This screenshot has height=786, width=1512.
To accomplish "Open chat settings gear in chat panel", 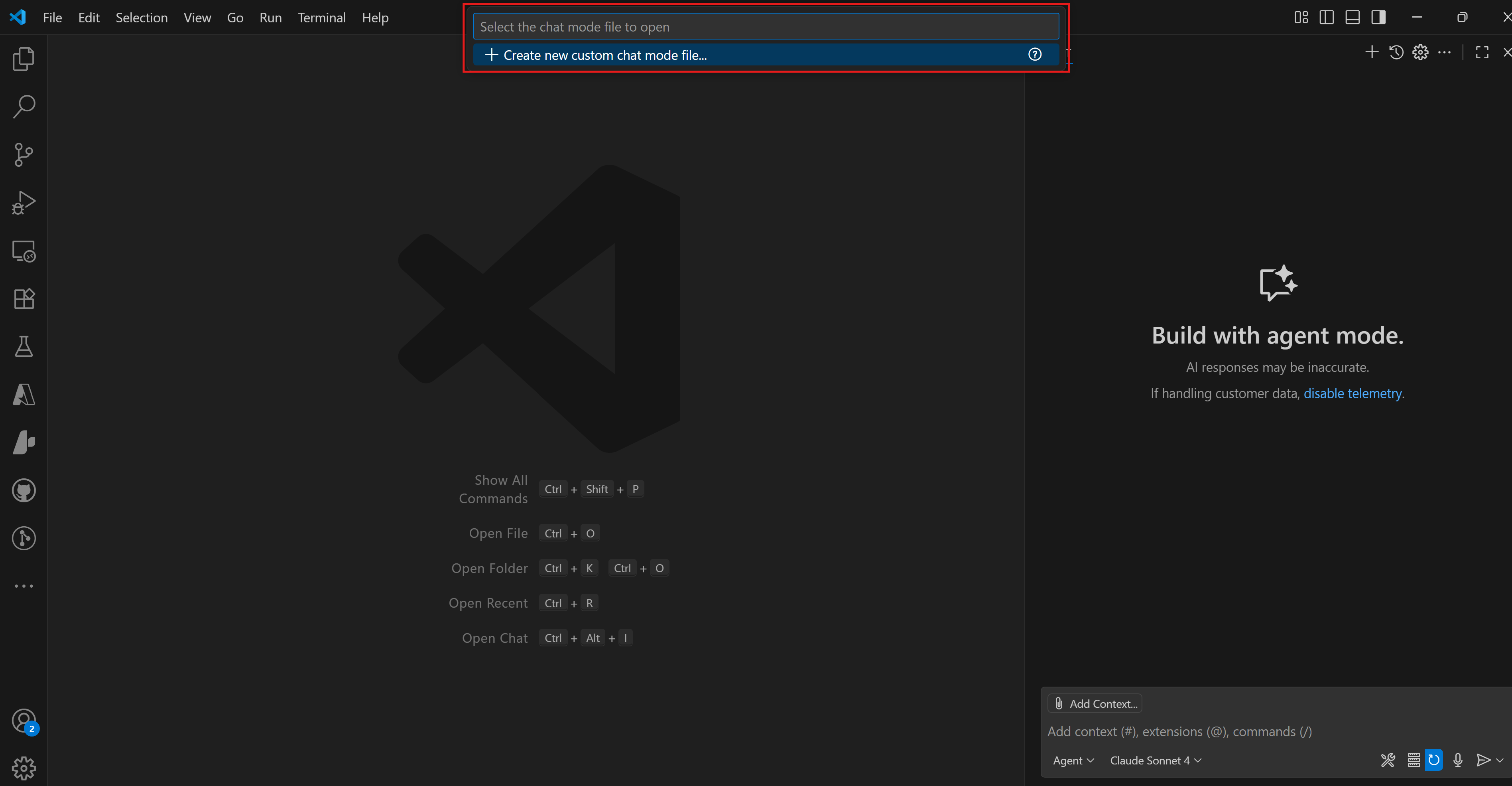I will [1420, 52].
